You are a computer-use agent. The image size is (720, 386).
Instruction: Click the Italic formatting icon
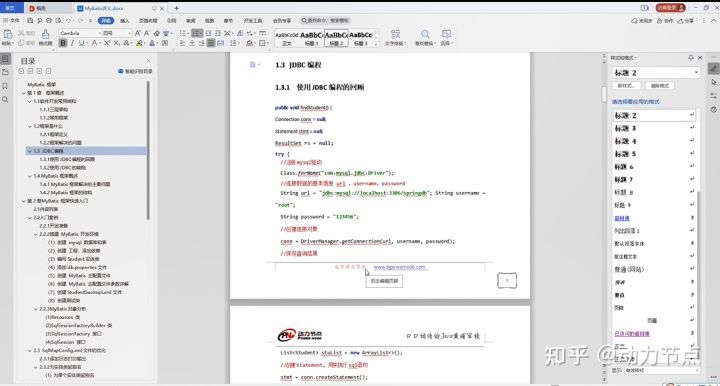72,43
